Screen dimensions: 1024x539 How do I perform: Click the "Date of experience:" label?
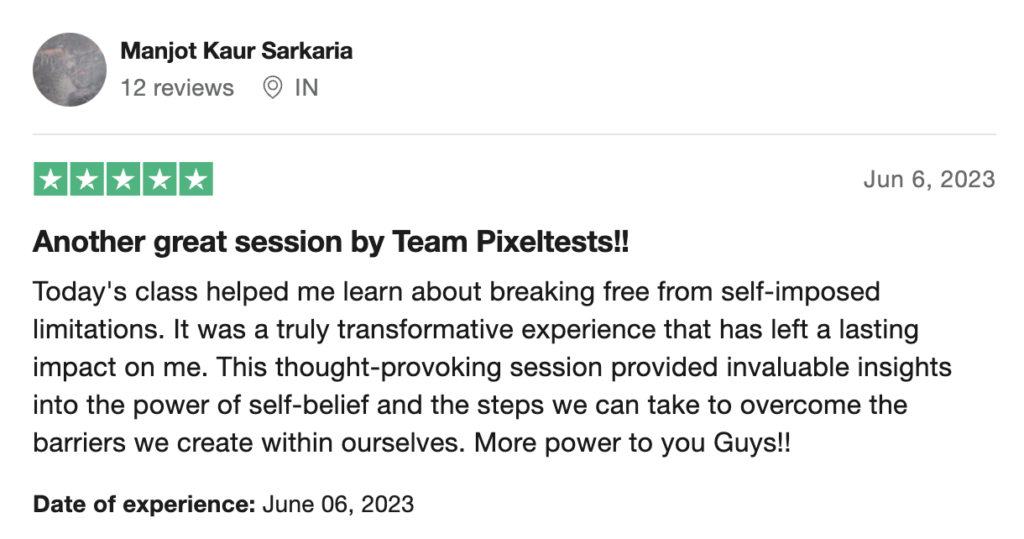pyautogui.click(x=144, y=504)
